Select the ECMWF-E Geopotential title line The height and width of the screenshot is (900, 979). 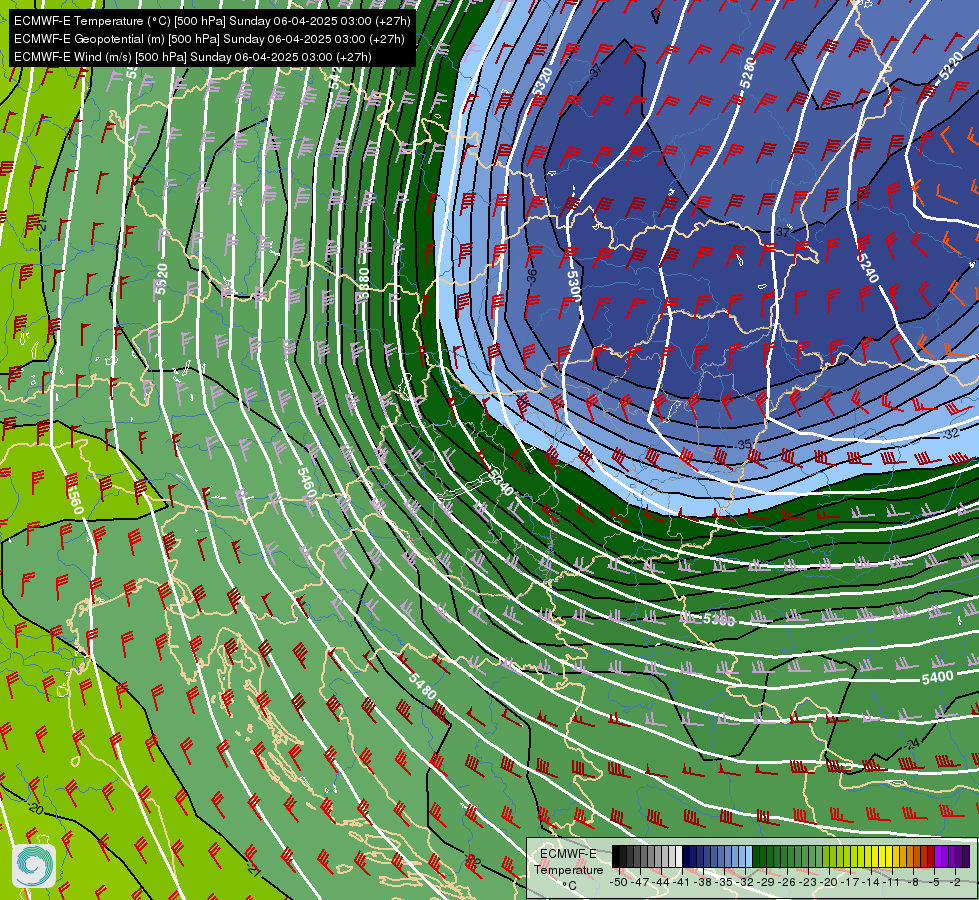pos(209,39)
